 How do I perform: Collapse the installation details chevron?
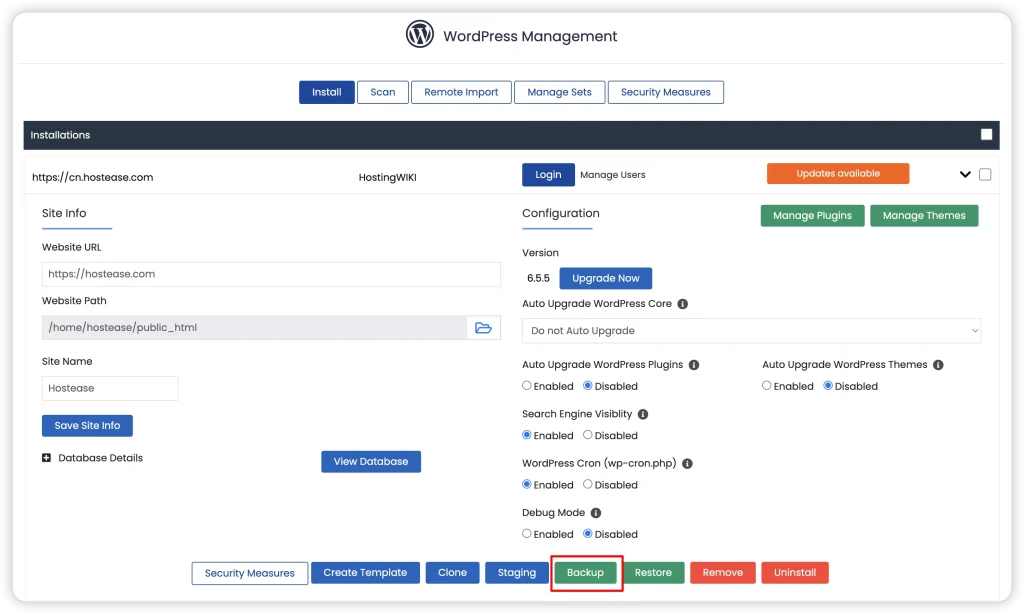click(x=964, y=175)
